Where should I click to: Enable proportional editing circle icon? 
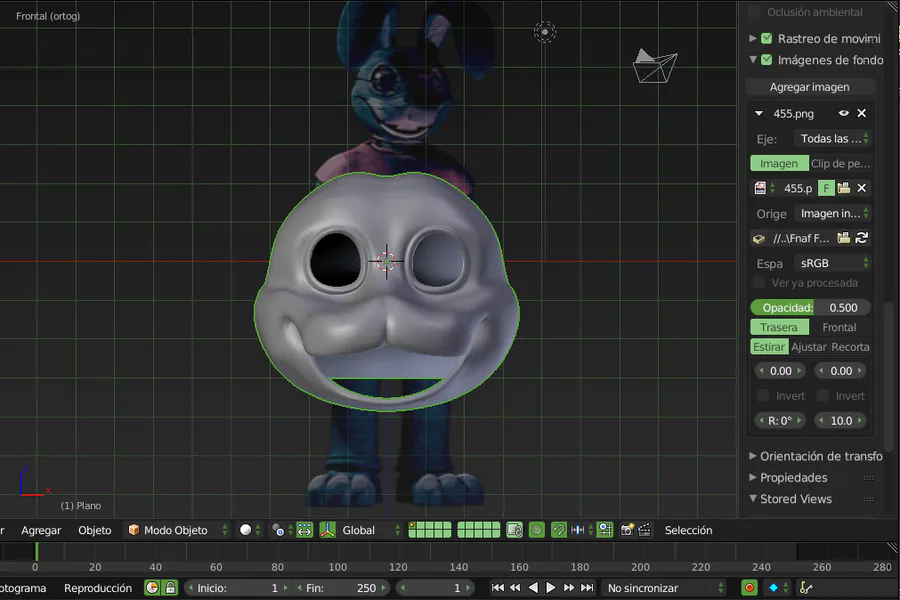[537, 530]
